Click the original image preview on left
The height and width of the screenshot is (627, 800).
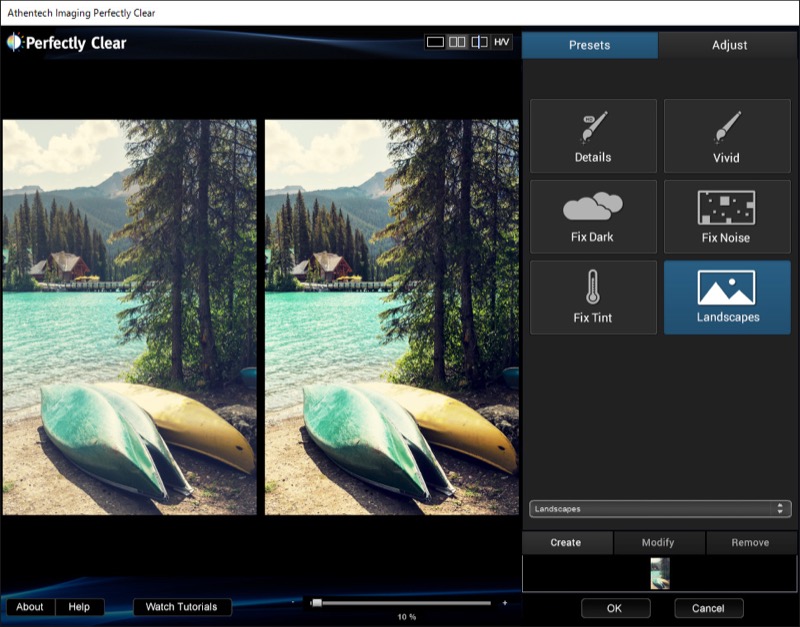pyautogui.click(x=130, y=317)
